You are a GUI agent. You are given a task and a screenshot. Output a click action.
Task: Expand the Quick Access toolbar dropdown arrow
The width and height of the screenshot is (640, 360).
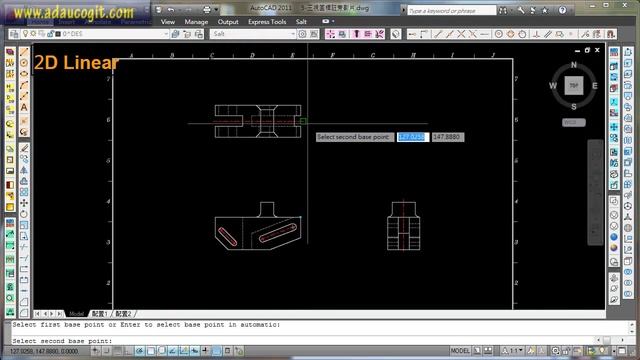point(216,9)
